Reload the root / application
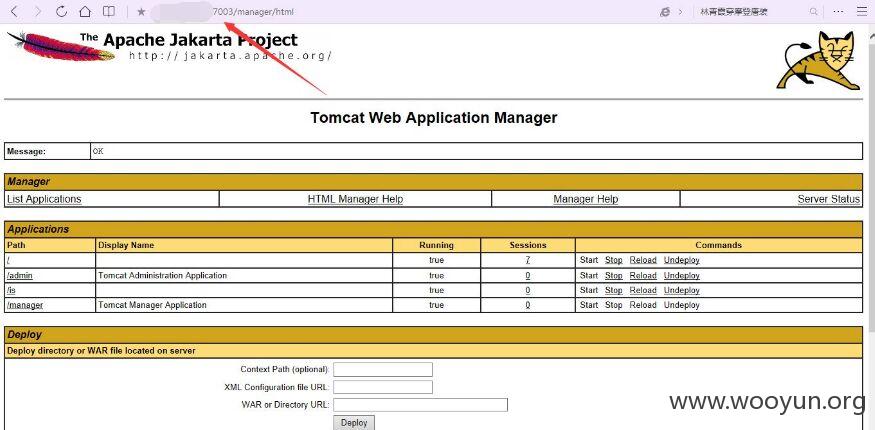This screenshot has width=875, height=430. point(643,260)
